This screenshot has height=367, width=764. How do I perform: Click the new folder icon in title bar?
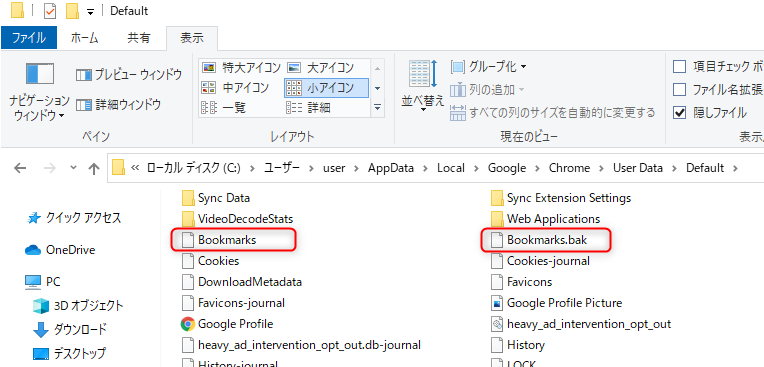point(73,11)
